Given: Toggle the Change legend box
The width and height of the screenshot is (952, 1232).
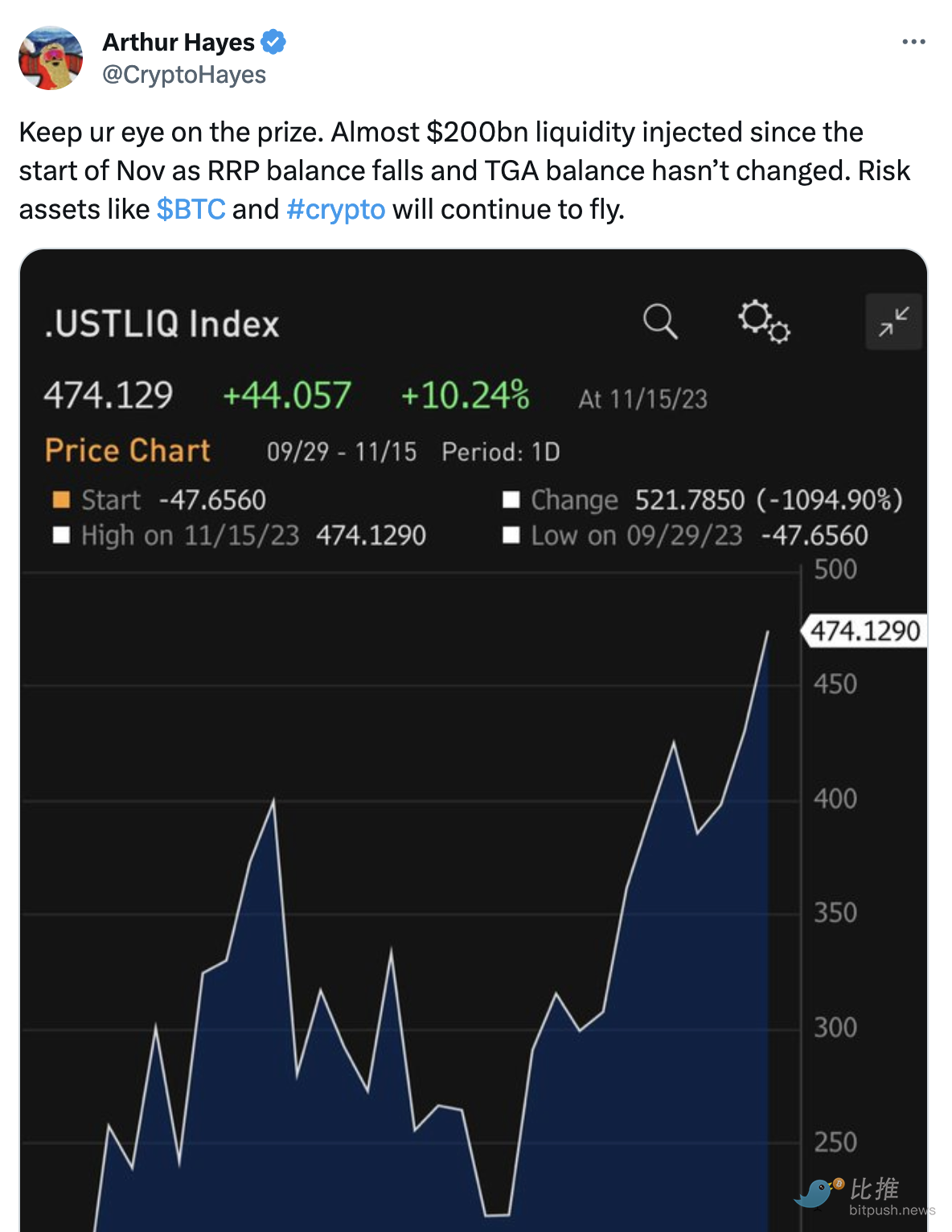Looking at the screenshot, I should 511,500.
